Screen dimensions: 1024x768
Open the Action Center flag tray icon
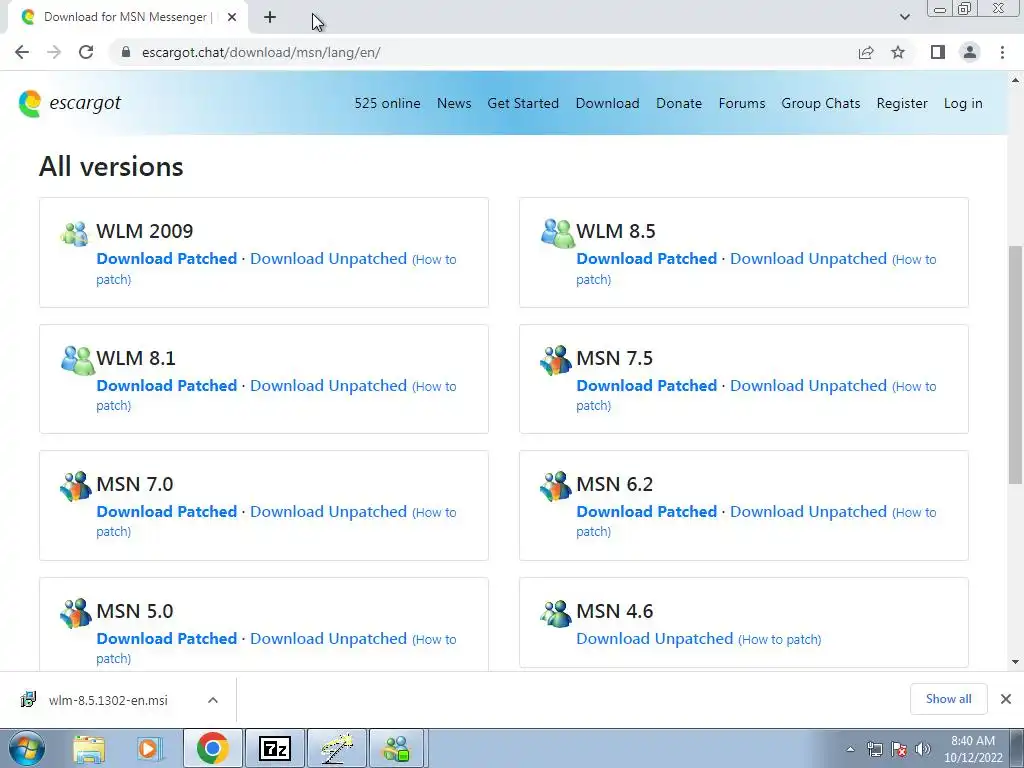899,748
